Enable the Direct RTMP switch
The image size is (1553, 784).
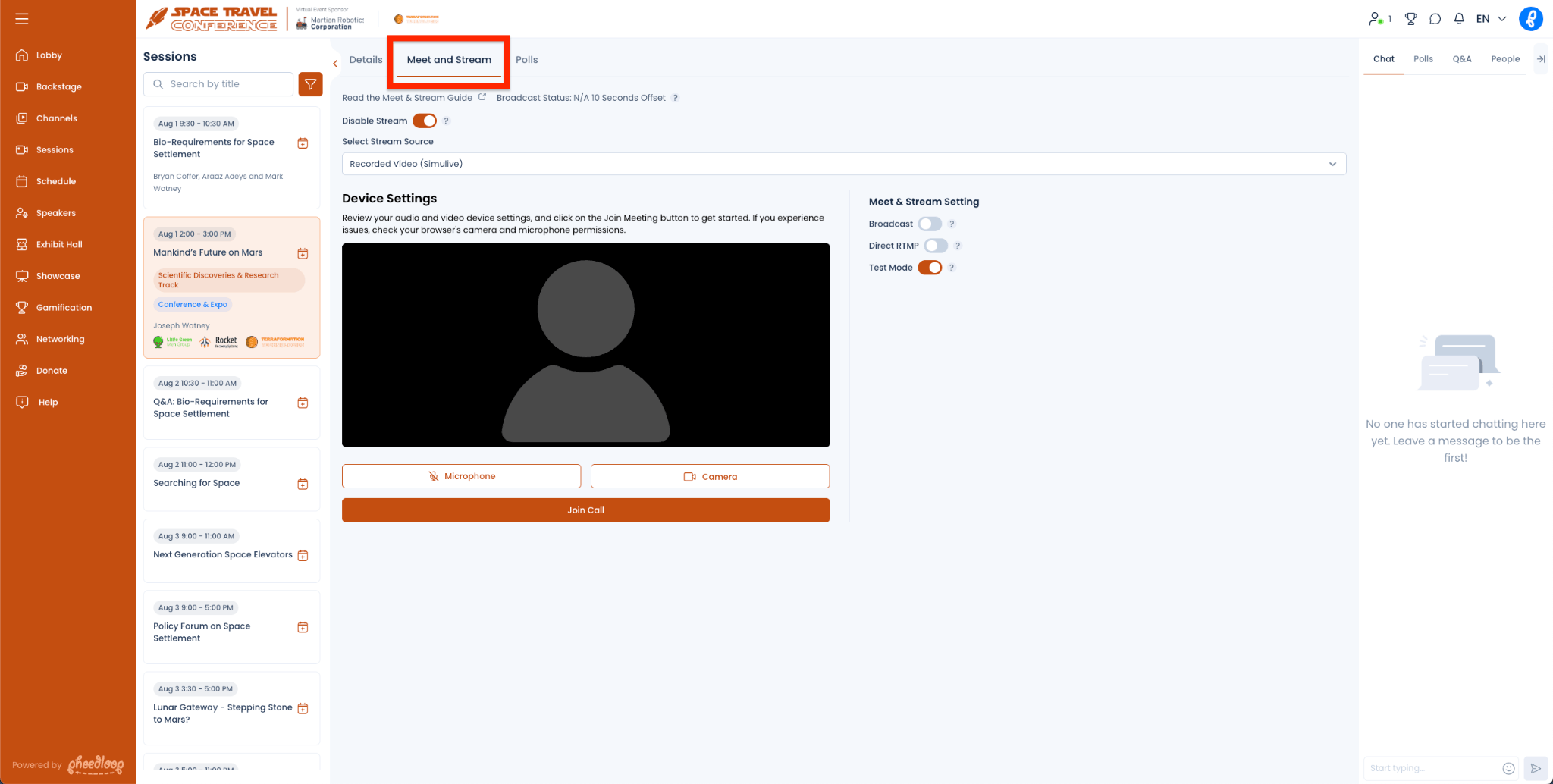pyautogui.click(x=936, y=246)
